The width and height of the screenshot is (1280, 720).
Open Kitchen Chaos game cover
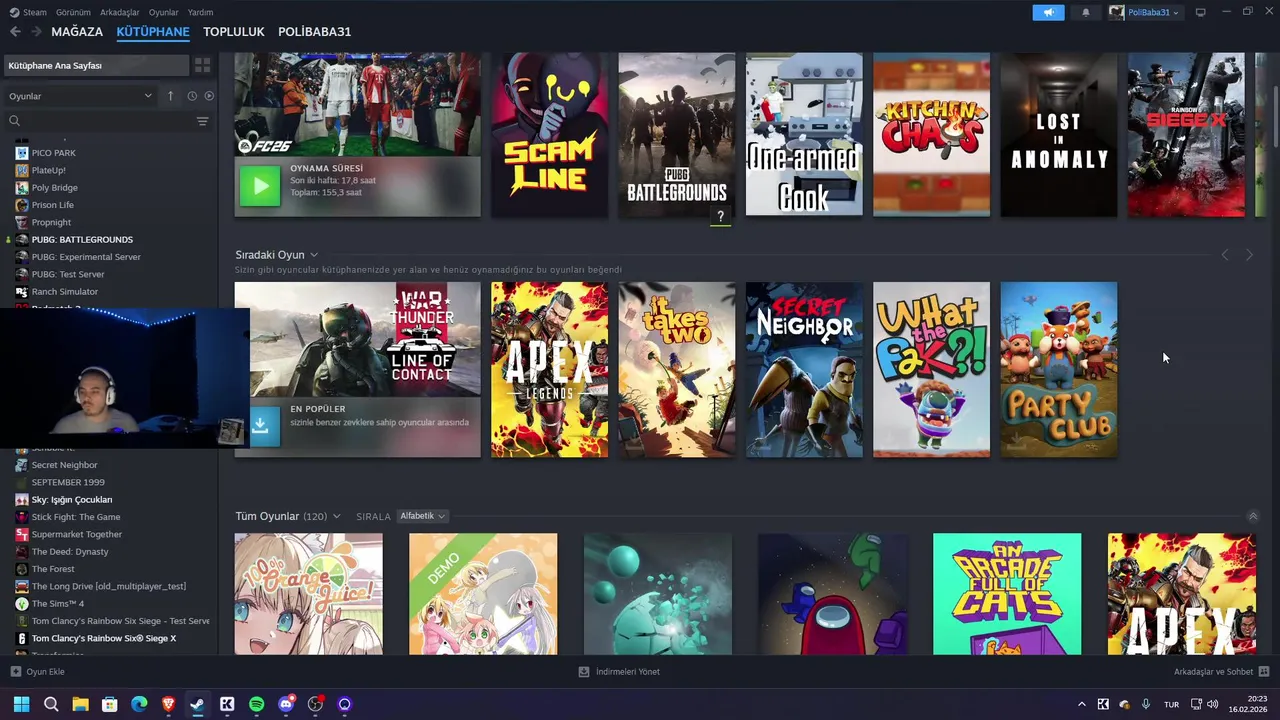(x=931, y=134)
